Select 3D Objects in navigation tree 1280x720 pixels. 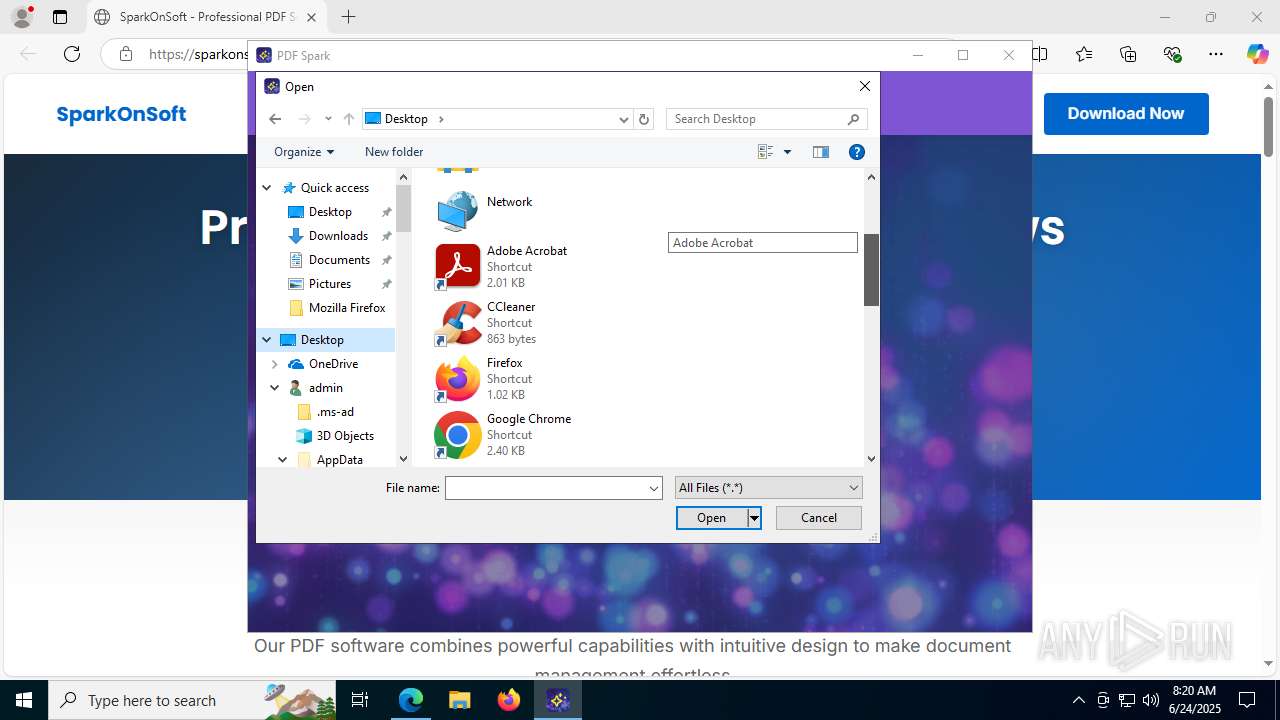click(x=344, y=436)
